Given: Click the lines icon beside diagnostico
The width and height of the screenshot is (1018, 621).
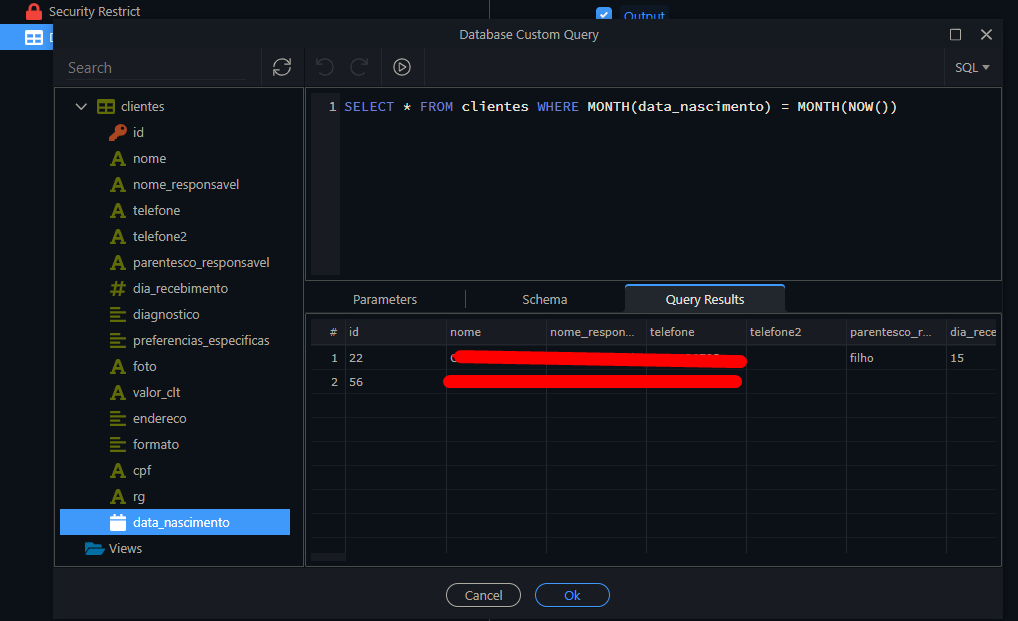Looking at the screenshot, I should [x=118, y=315].
